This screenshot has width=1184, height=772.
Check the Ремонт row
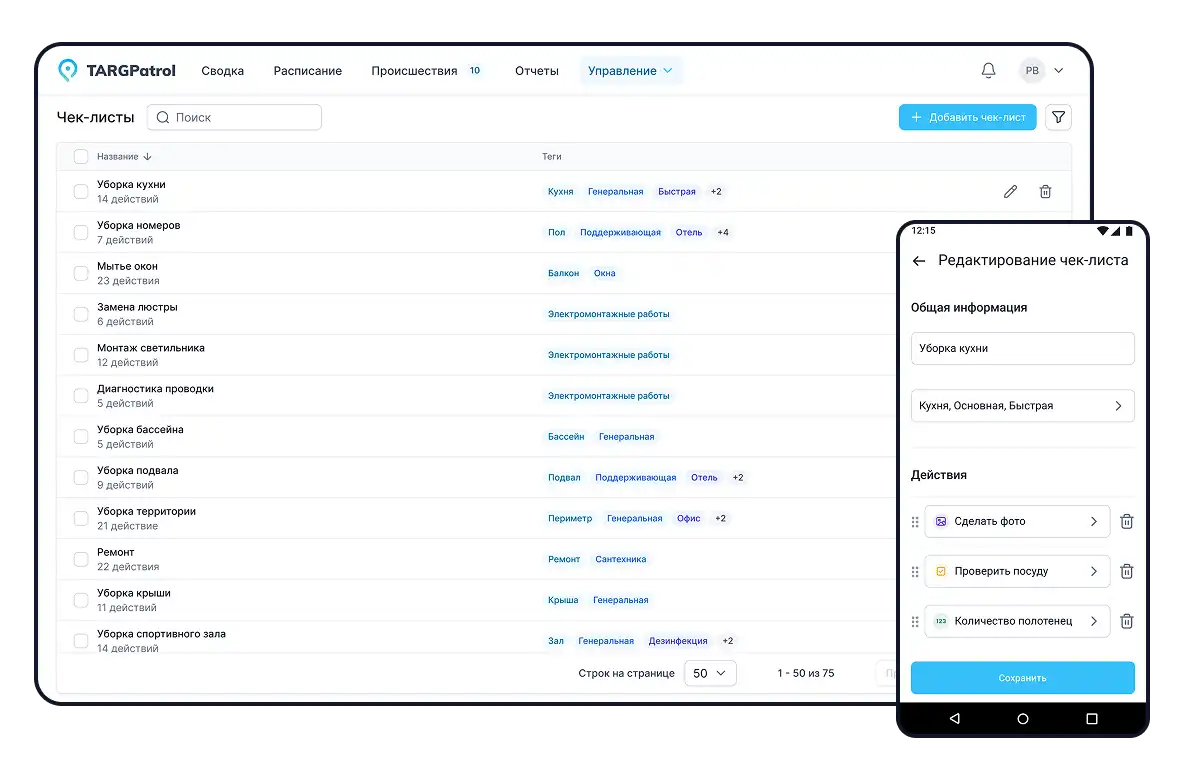click(x=81, y=559)
